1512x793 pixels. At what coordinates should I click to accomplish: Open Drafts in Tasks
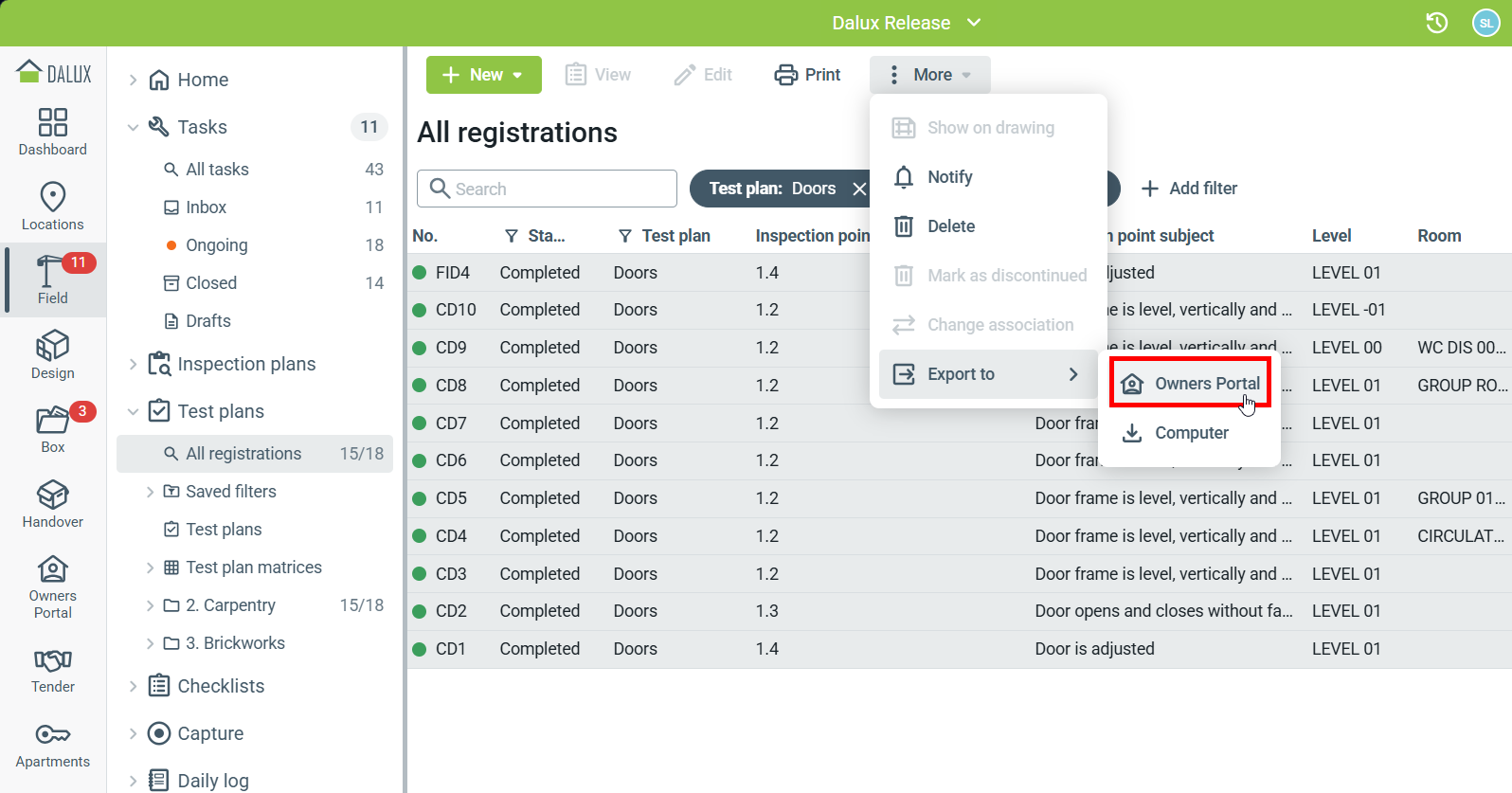tap(255, 321)
